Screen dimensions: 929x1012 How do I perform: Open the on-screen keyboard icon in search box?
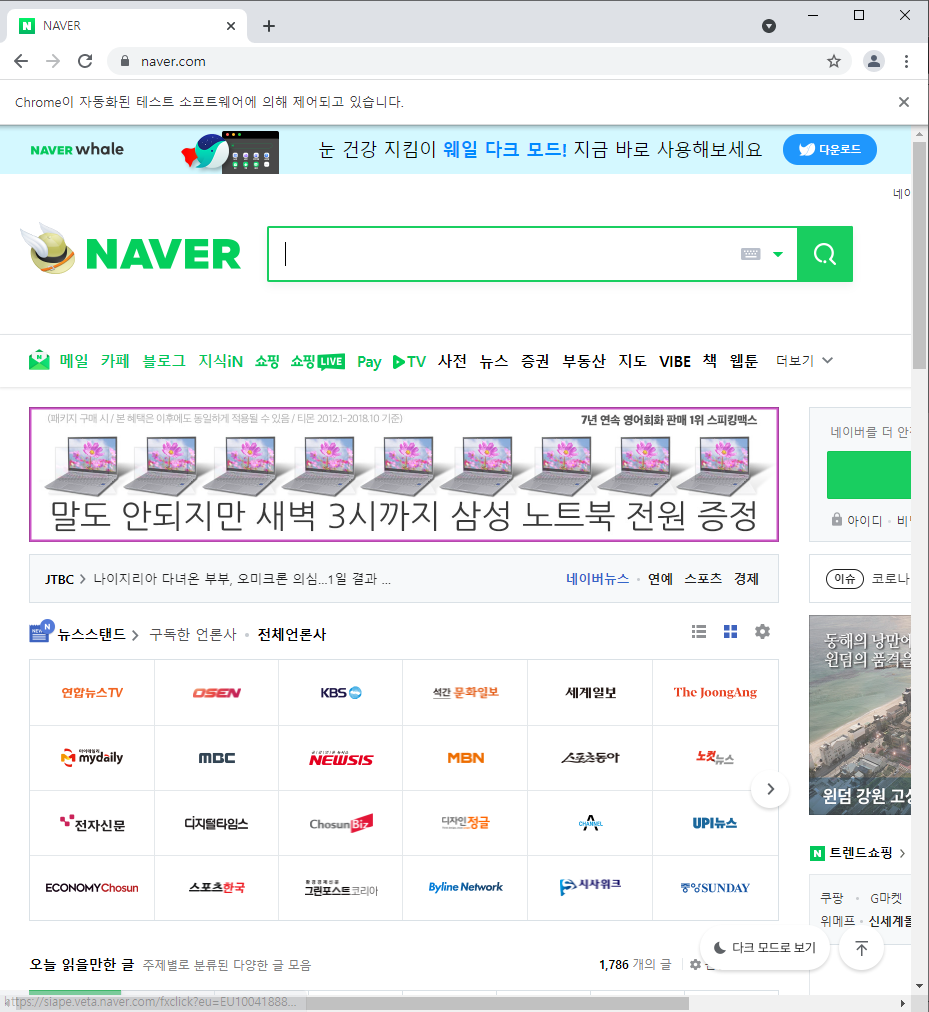pyautogui.click(x=750, y=254)
